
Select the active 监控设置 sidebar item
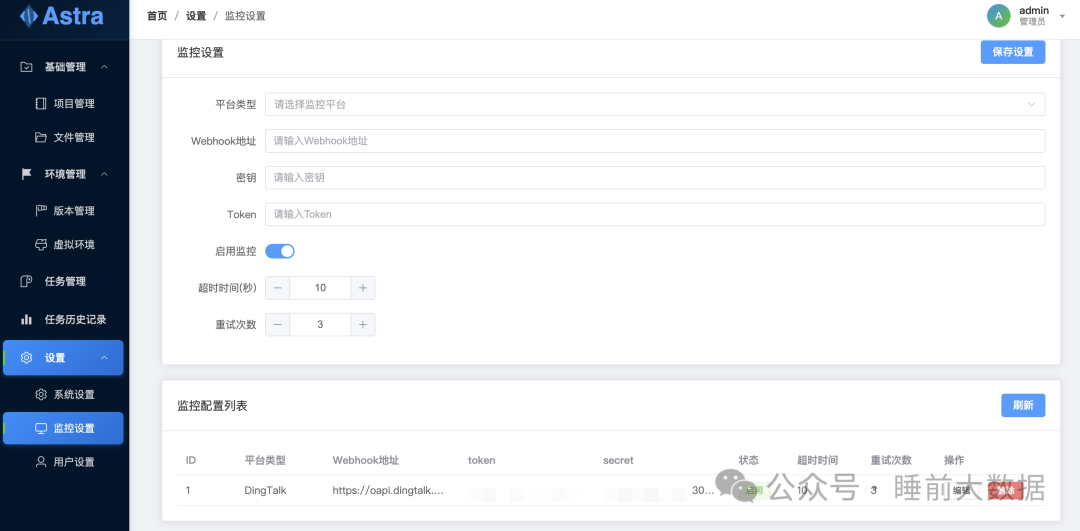(x=63, y=428)
